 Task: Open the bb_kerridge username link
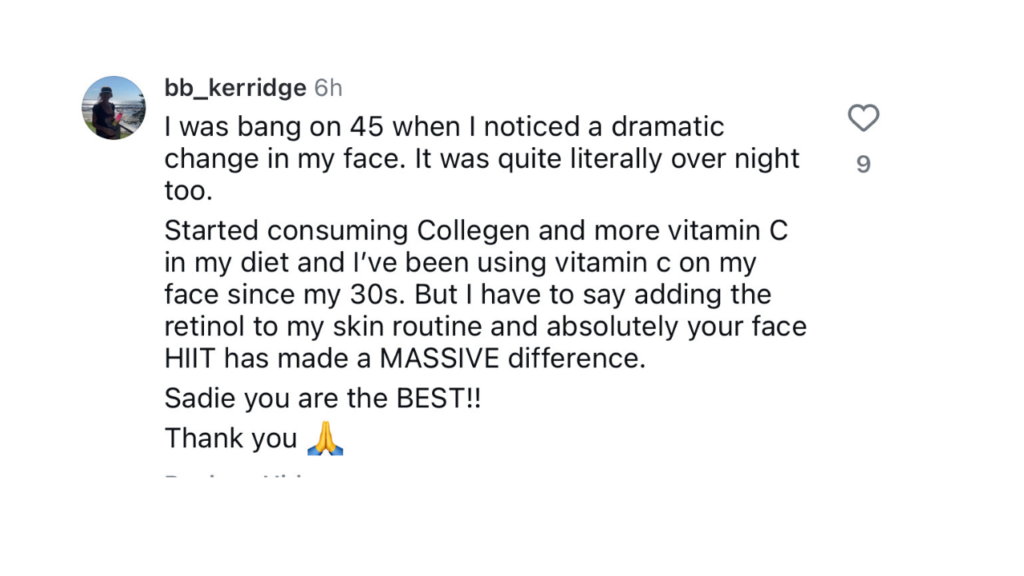(235, 88)
